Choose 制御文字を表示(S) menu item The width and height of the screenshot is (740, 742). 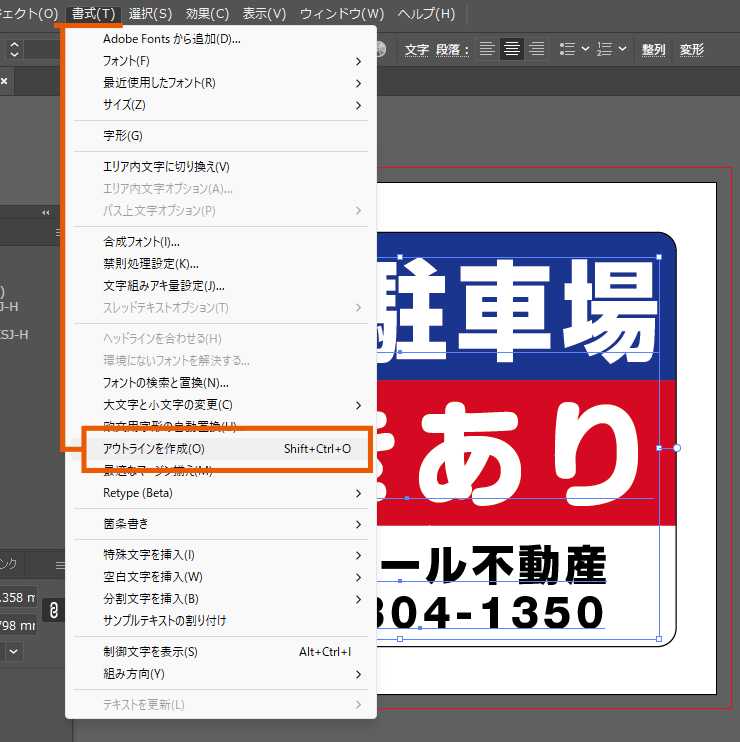(x=220, y=652)
